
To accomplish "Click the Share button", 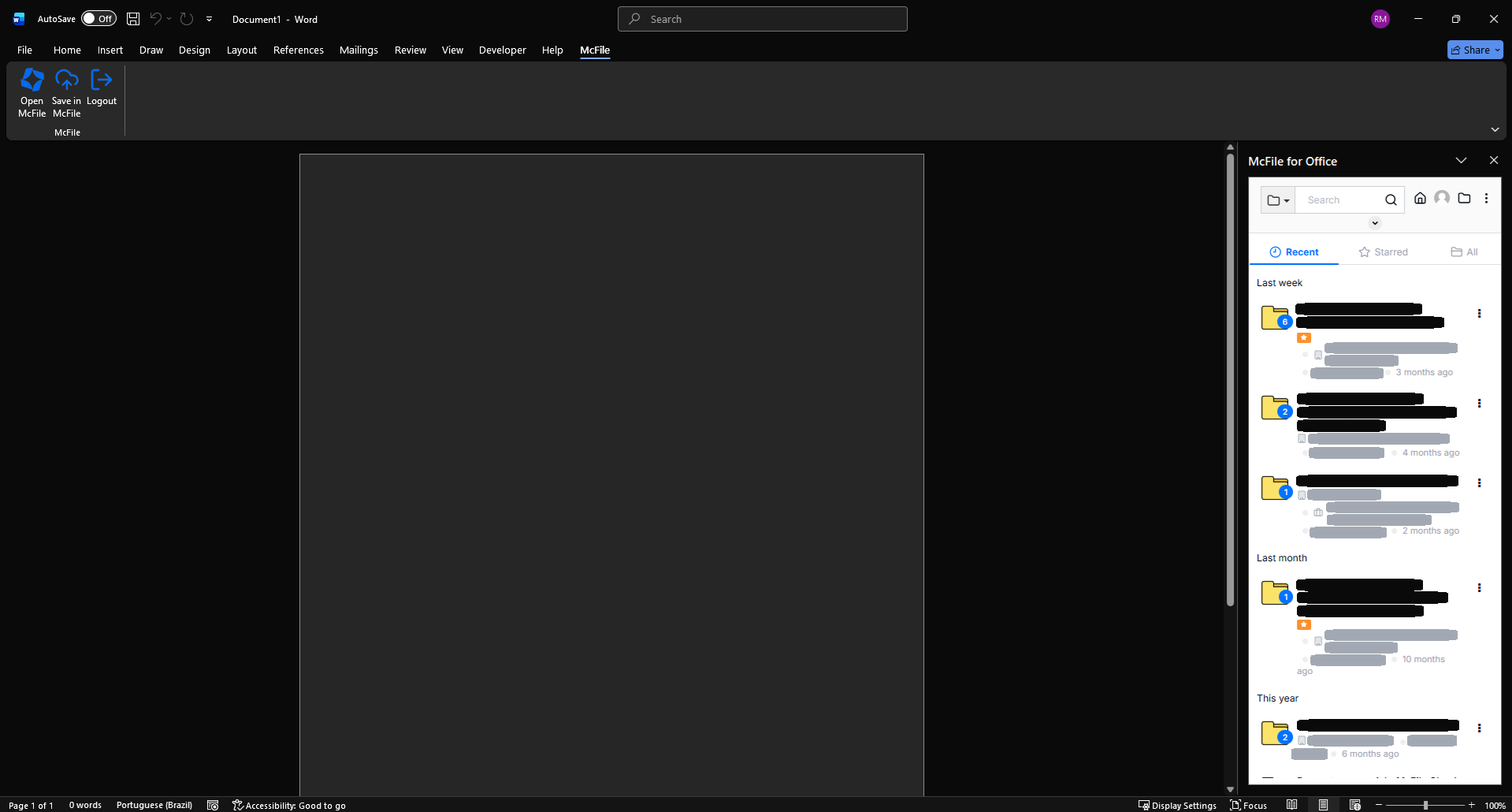I will tap(1470, 50).
